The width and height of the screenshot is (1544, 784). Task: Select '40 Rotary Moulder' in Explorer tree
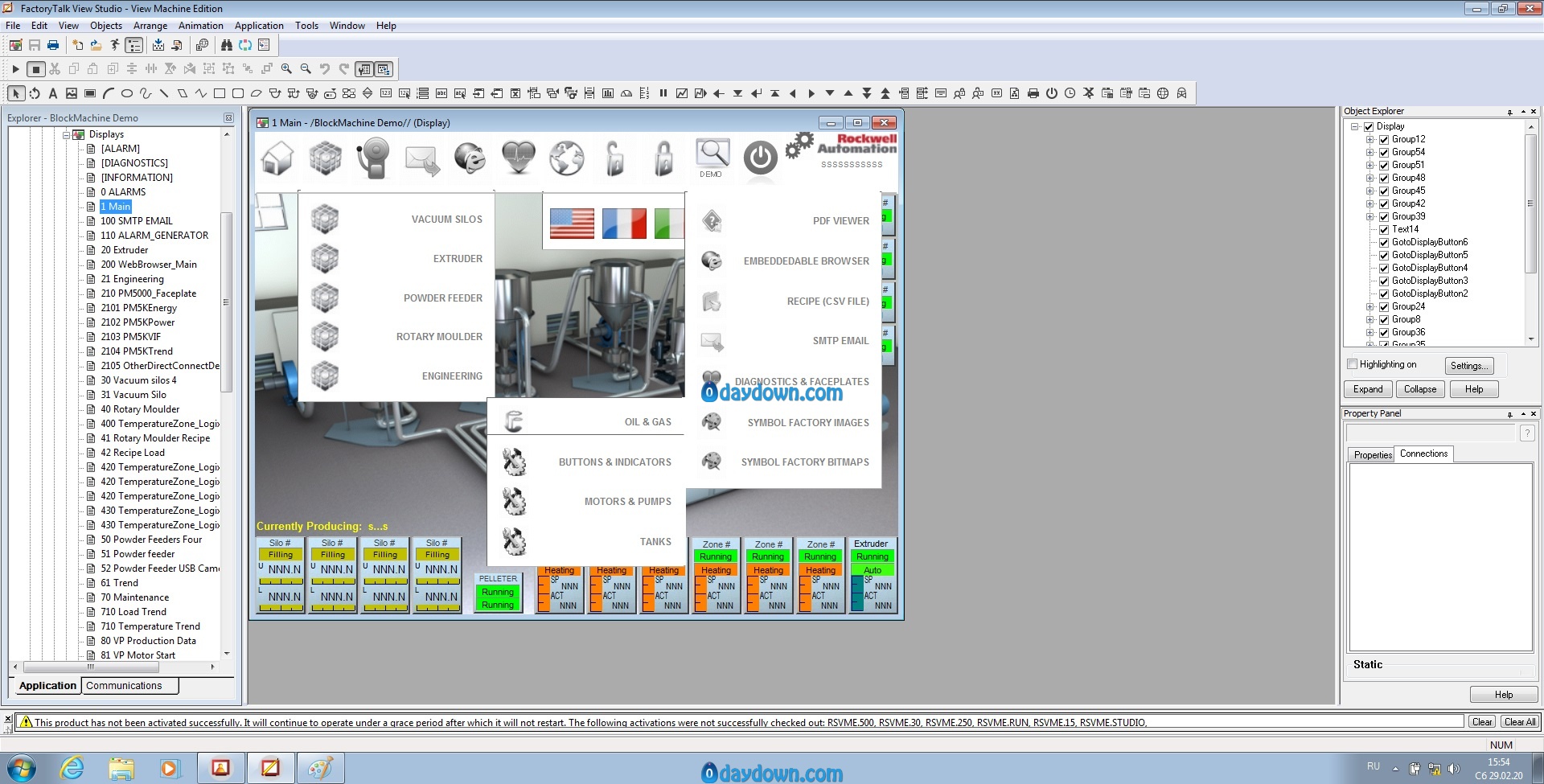click(x=140, y=409)
